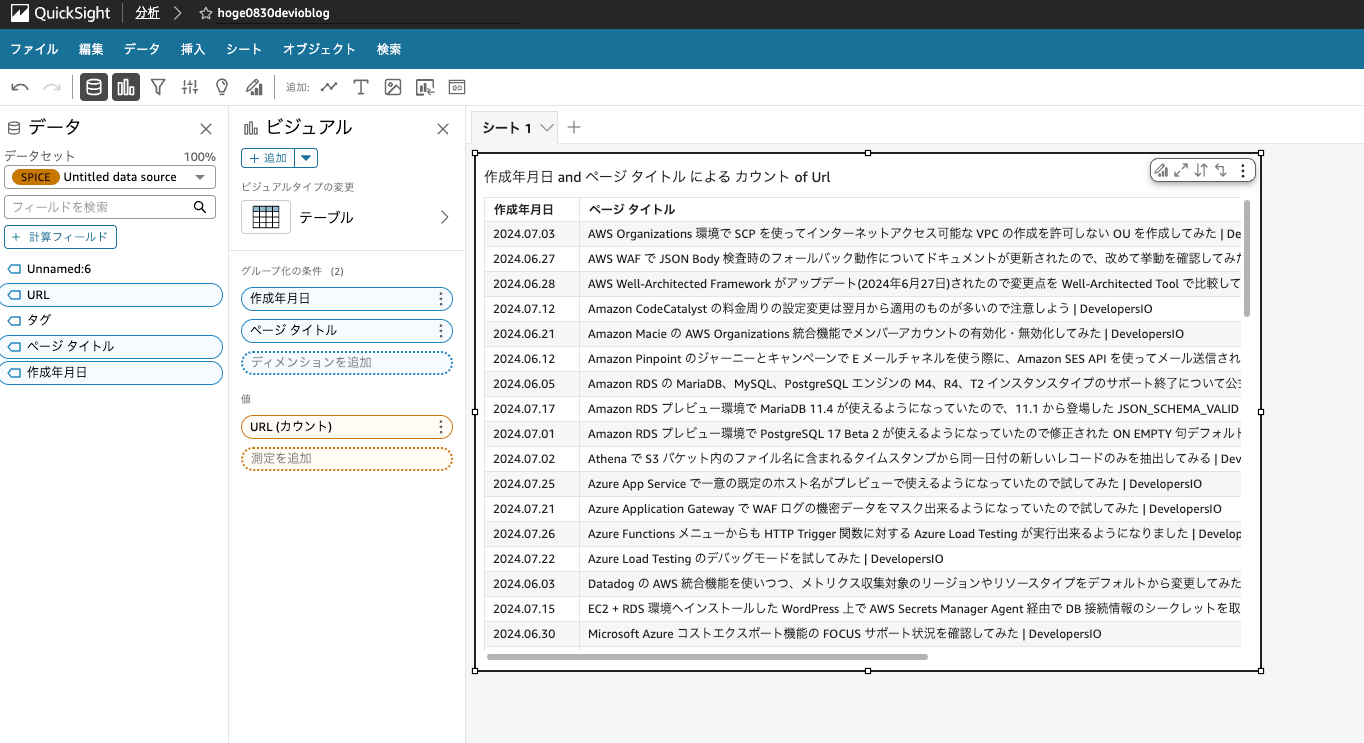Open URL (カウント) field well options dots
Screen dimensions: 1364x743
pyautogui.click(x=441, y=426)
